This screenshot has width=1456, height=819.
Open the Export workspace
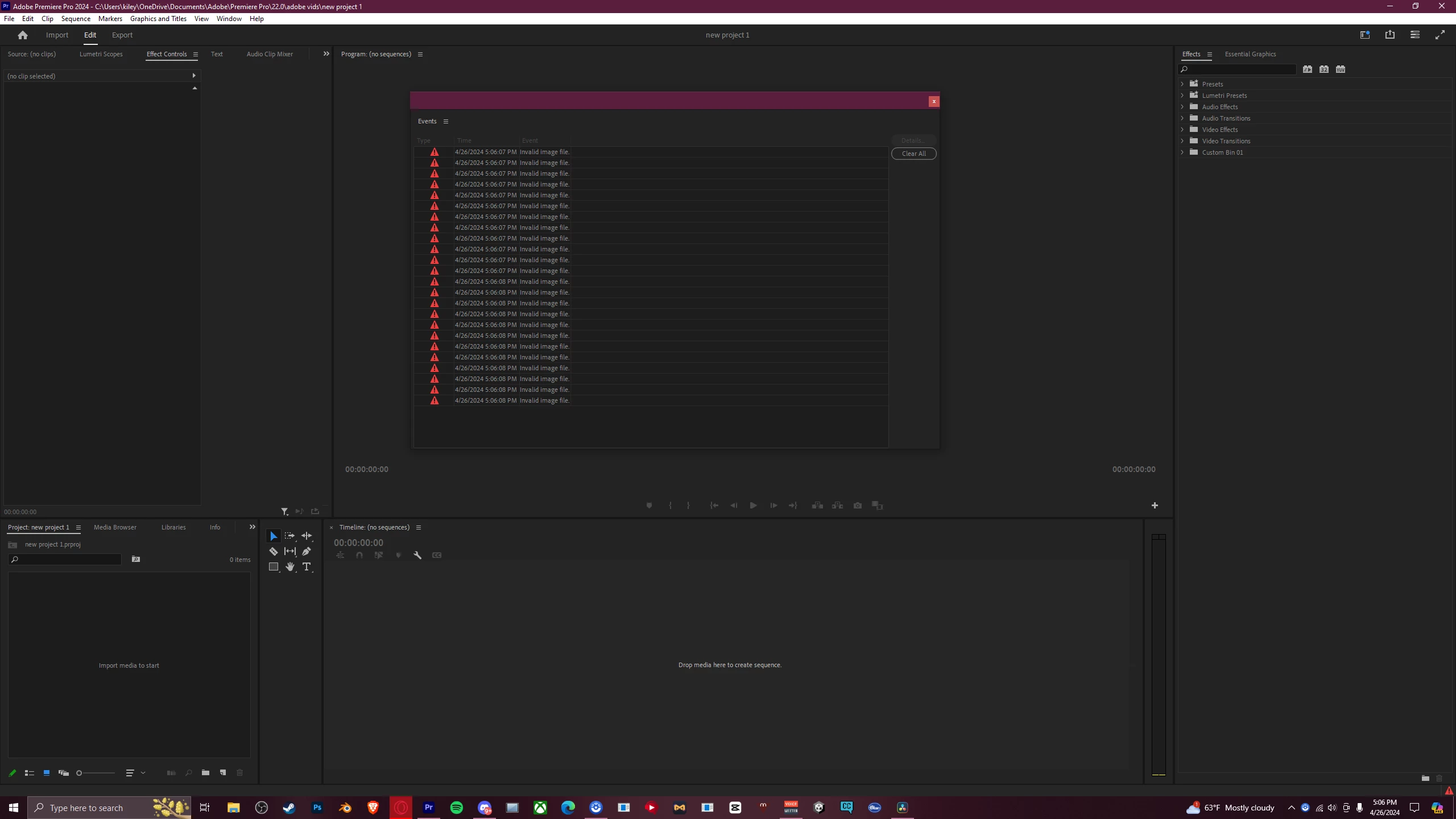122,35
